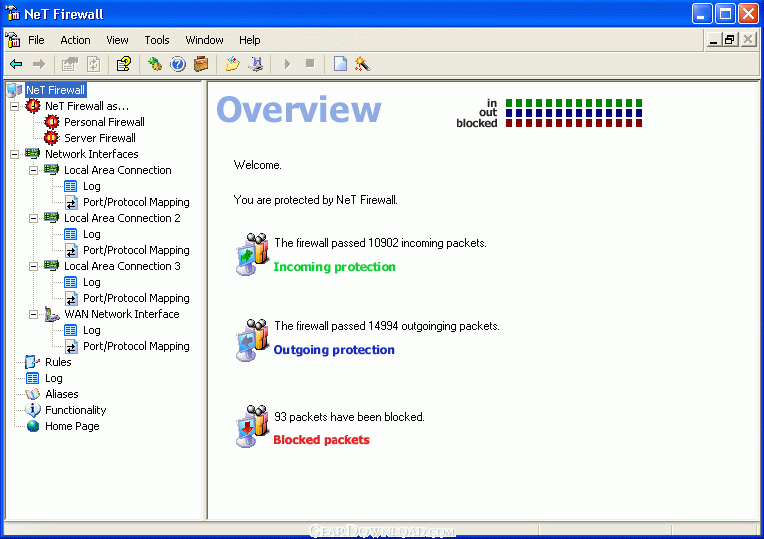The image size is (764, 539).
Task: Click the Start play toolbar button
Action: (x=287, y=64)
